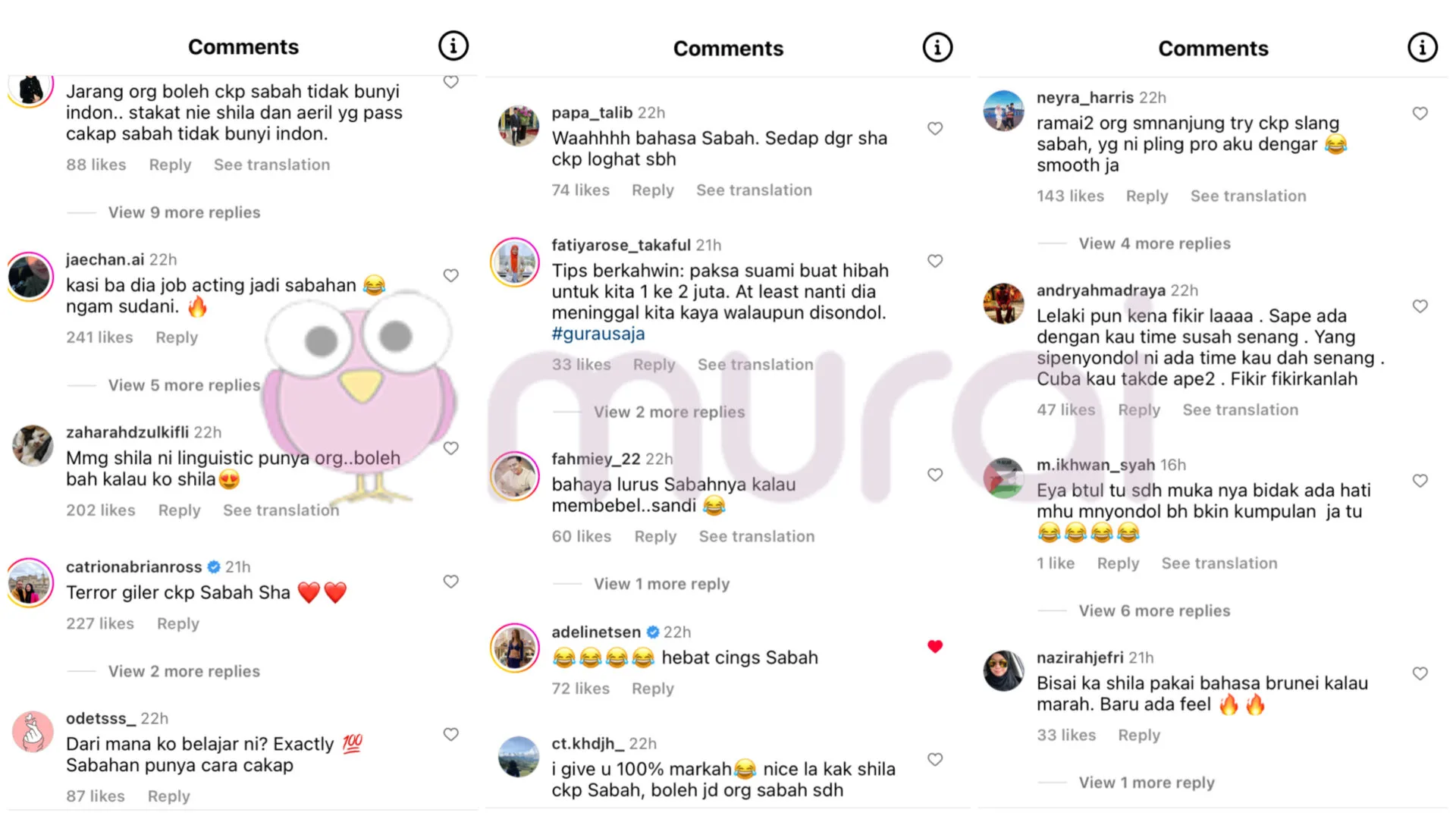Like jaechan.ai's comment with the heart
1456x819 pixels.
point(450,275)
